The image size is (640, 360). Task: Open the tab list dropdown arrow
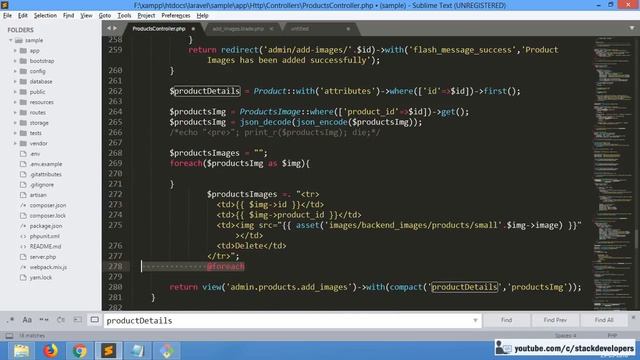tap(632, 28)
